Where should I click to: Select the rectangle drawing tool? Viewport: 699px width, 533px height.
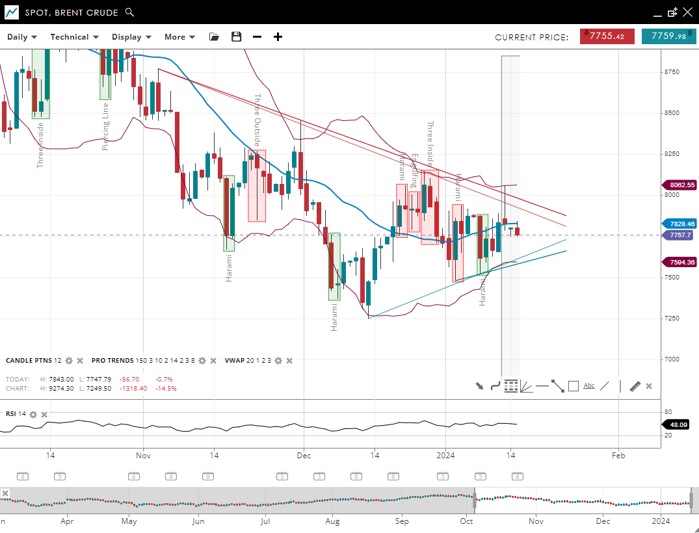tap(573, 386)
